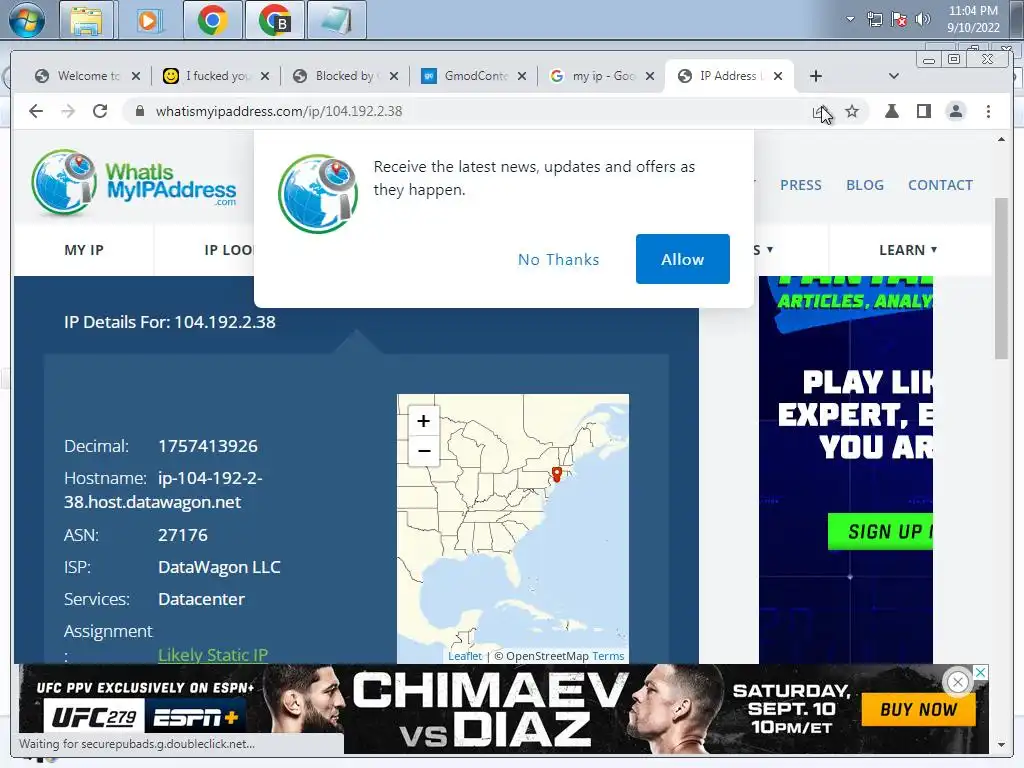
Task: Allow notifications from the prompt
Action: [682, 259]
